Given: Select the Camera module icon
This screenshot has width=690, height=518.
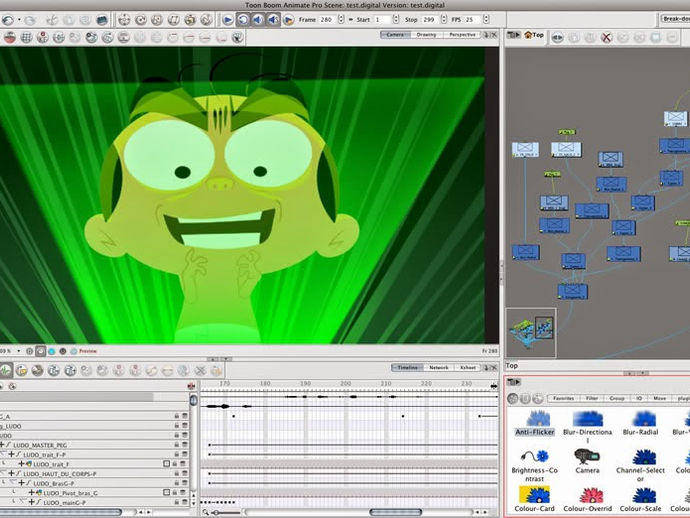Looking at the screenshot, I should [587, 456].
